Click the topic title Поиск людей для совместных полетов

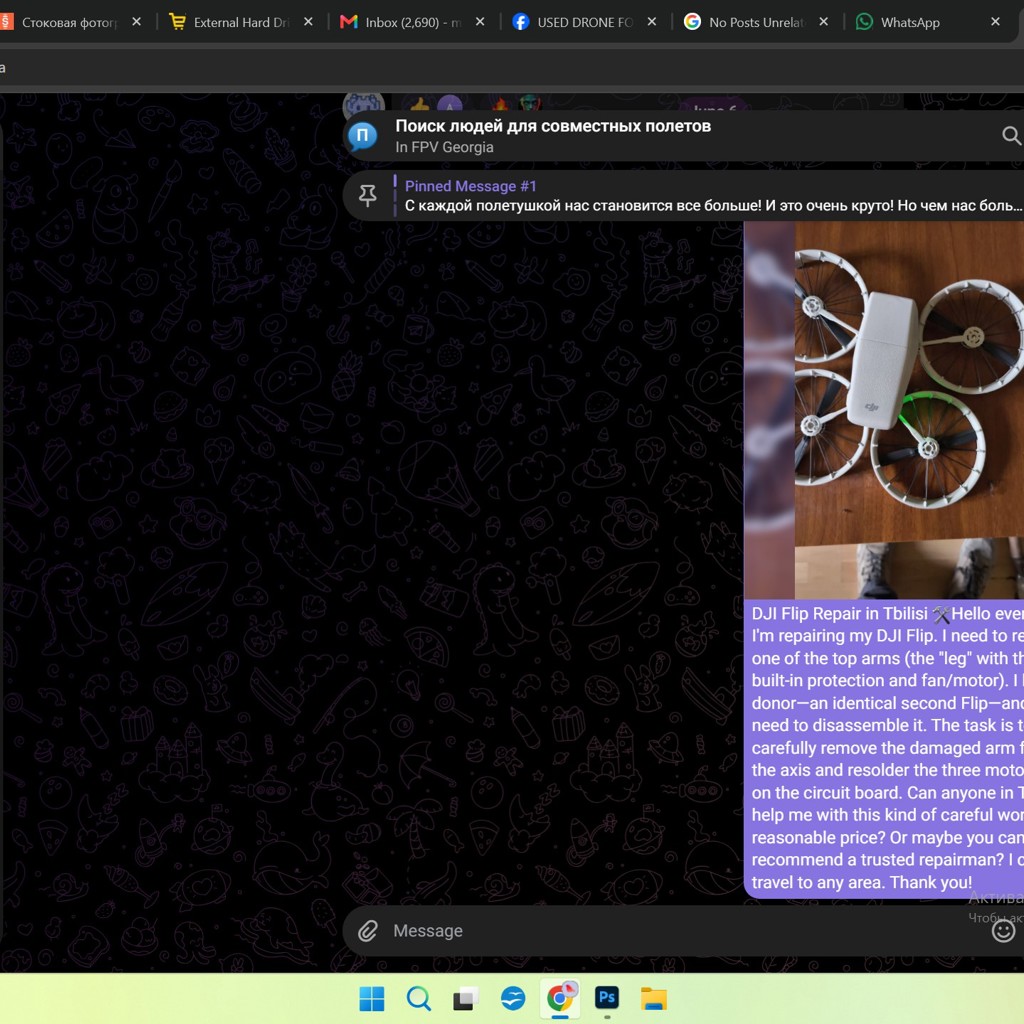553,126
